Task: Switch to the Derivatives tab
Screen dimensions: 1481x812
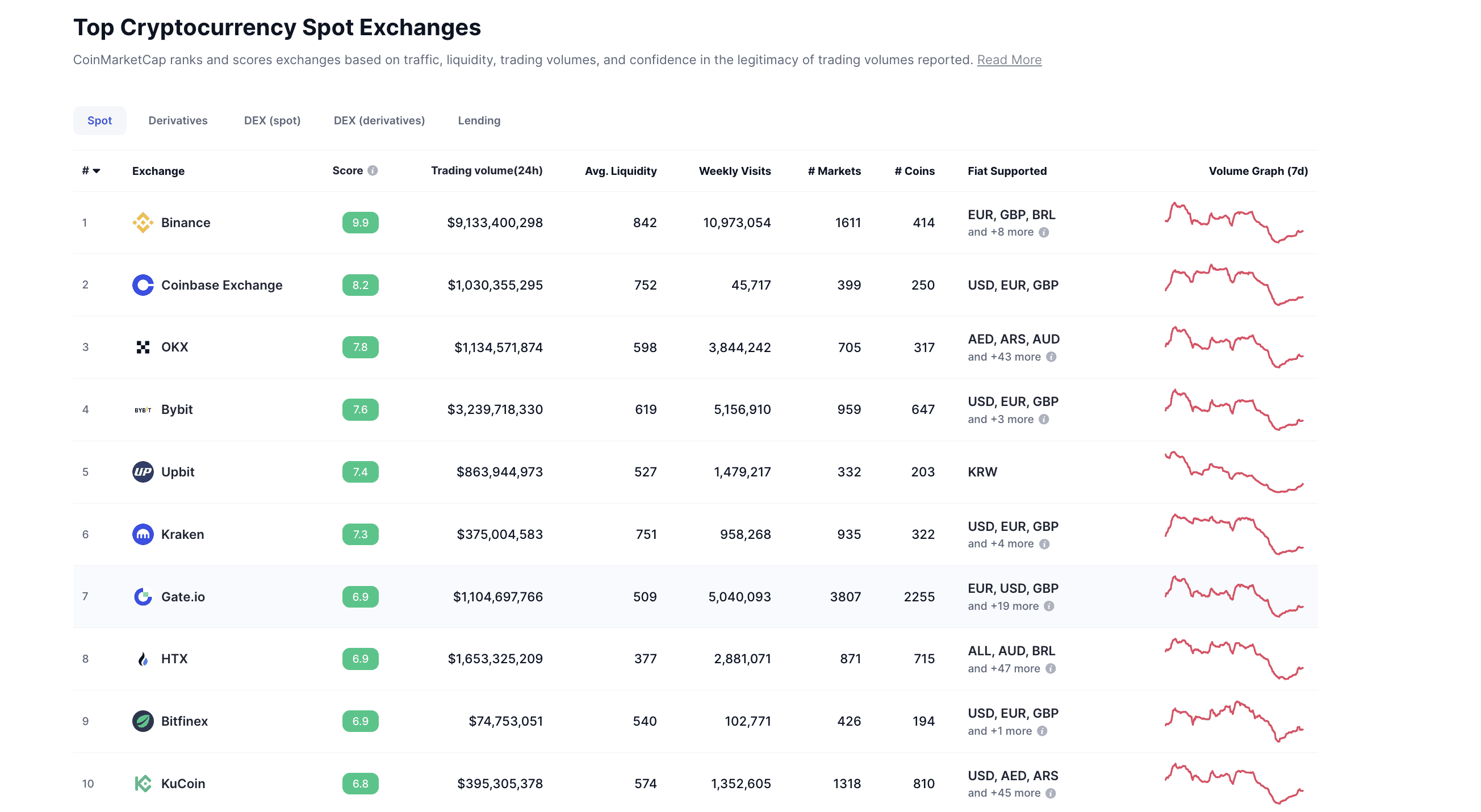Action: point(178,120)
